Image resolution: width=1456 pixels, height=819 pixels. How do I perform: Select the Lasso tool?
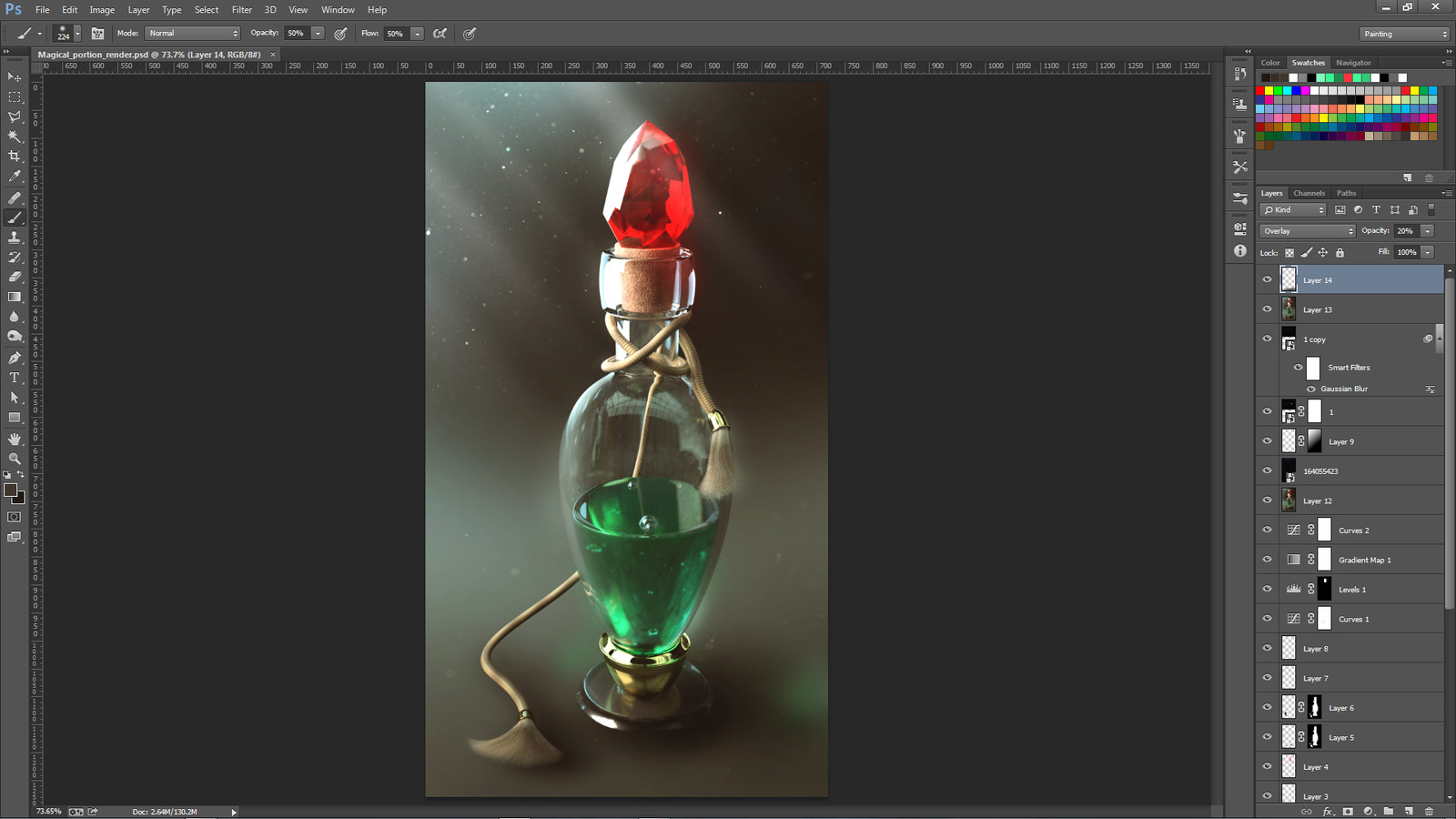click(15, 116)
